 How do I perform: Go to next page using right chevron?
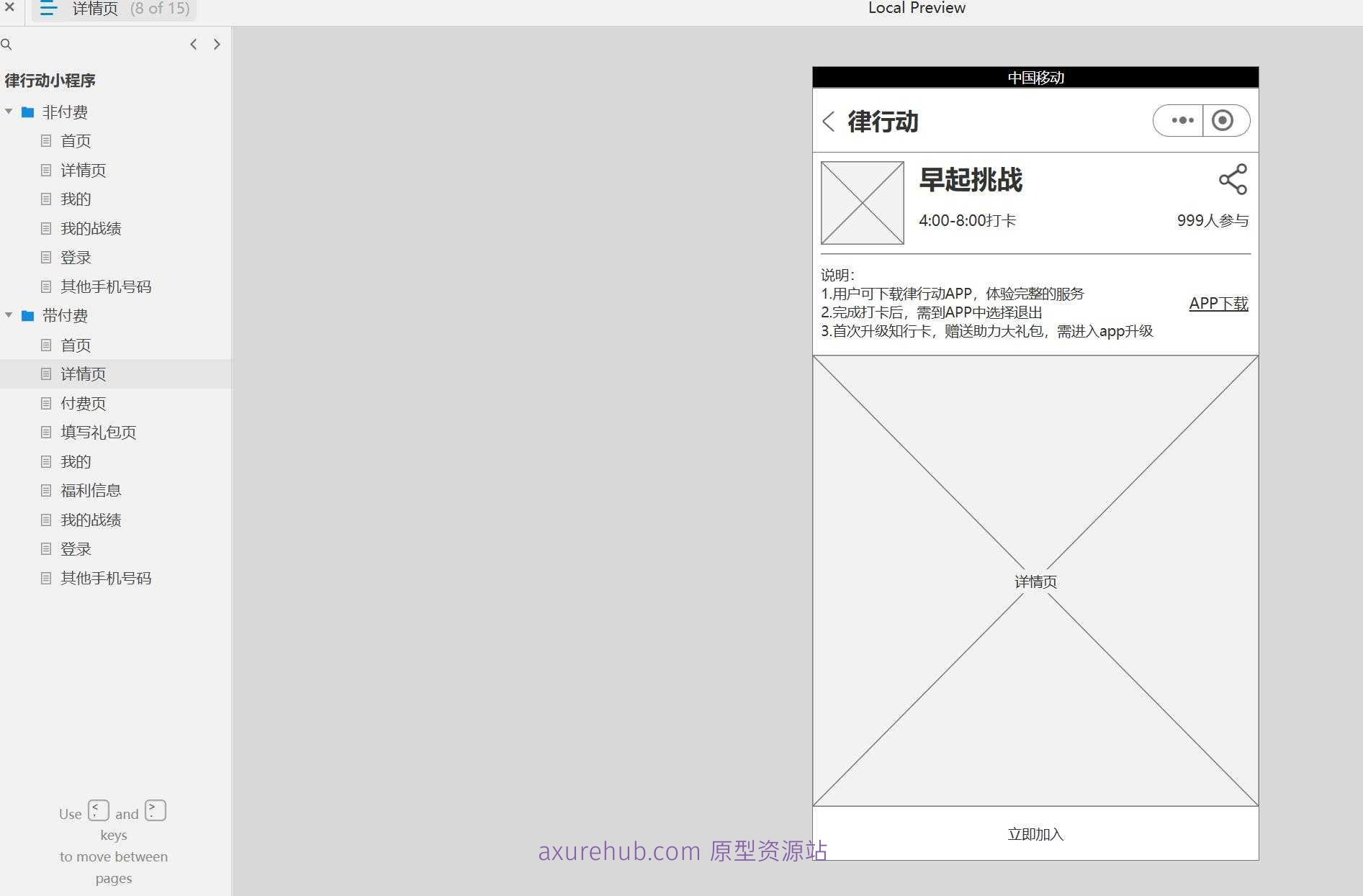point(217,45)
